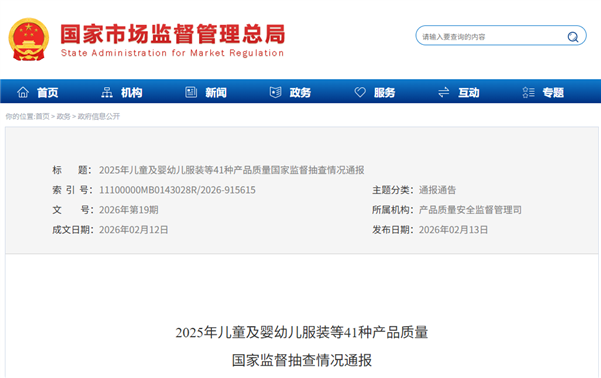The width and height of the screenshot is (601, 378).
Task: Click the 政府信息公开 breadcrumb link
Action: (99, 116)
